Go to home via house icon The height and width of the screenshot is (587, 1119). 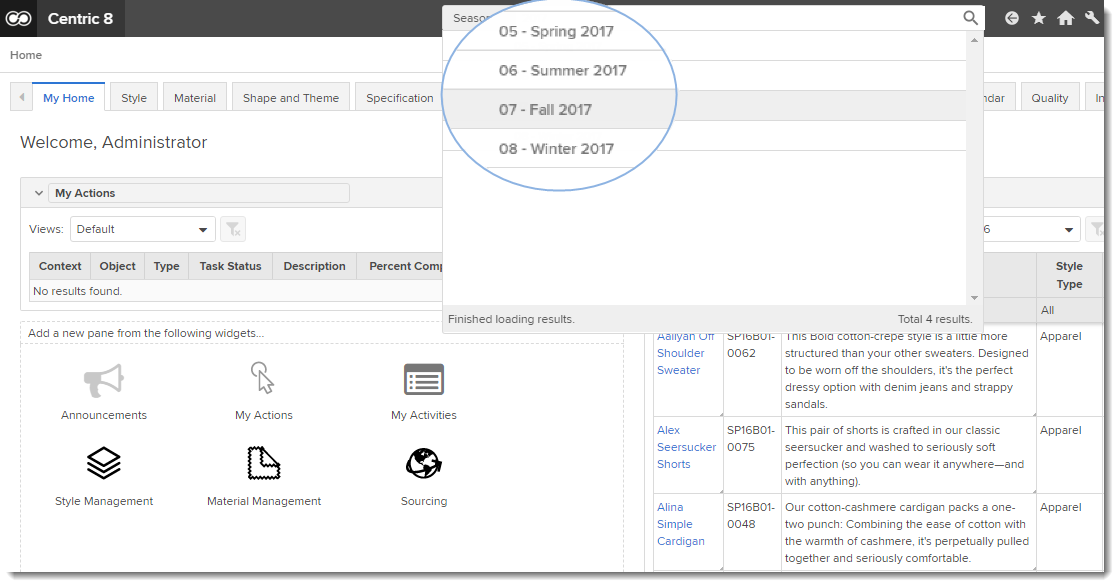pos(1066,18)
